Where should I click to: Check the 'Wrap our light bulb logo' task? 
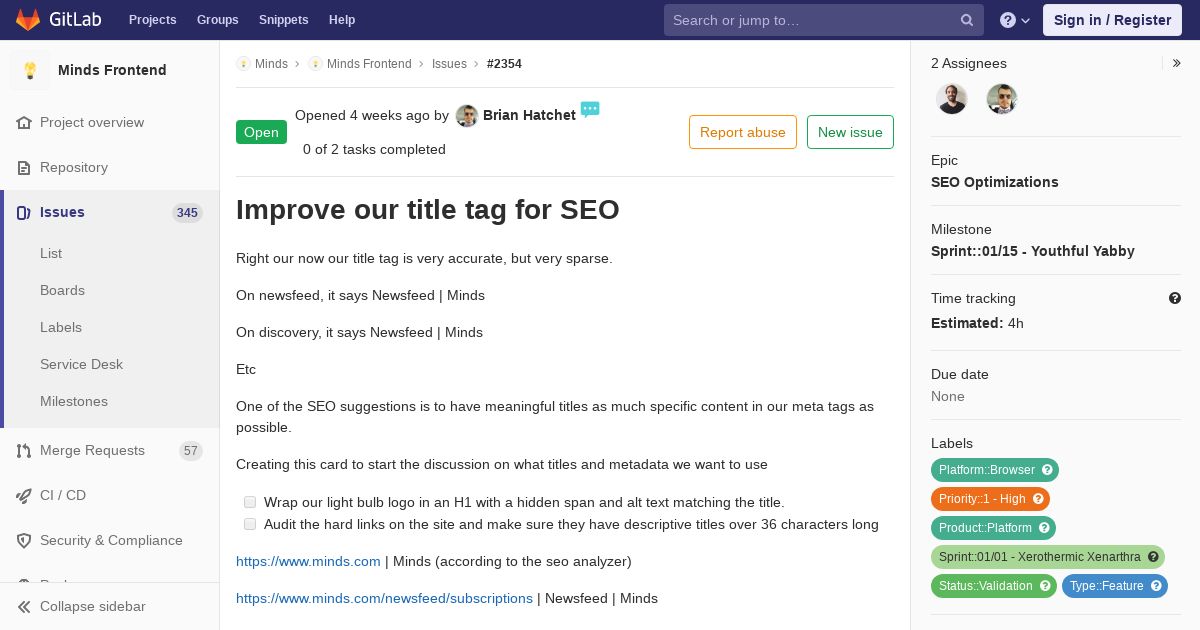tap(250, 502)
